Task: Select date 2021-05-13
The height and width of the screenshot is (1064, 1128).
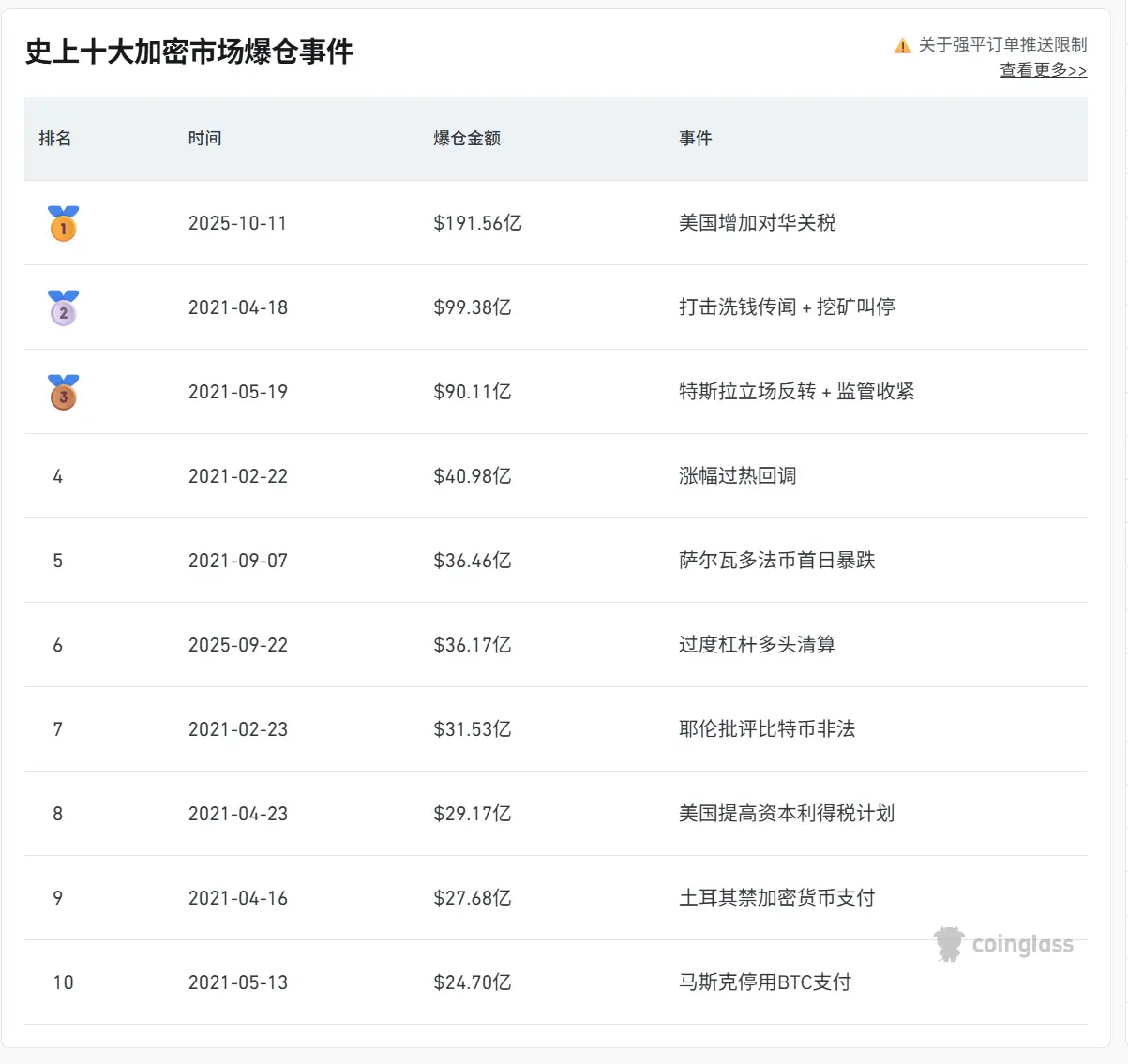Action: coord(238,982)
